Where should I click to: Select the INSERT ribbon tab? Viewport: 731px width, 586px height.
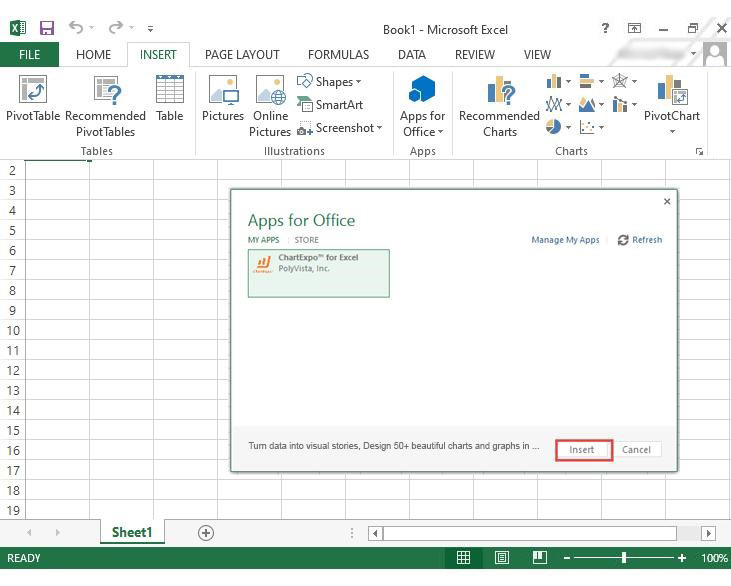158,55
